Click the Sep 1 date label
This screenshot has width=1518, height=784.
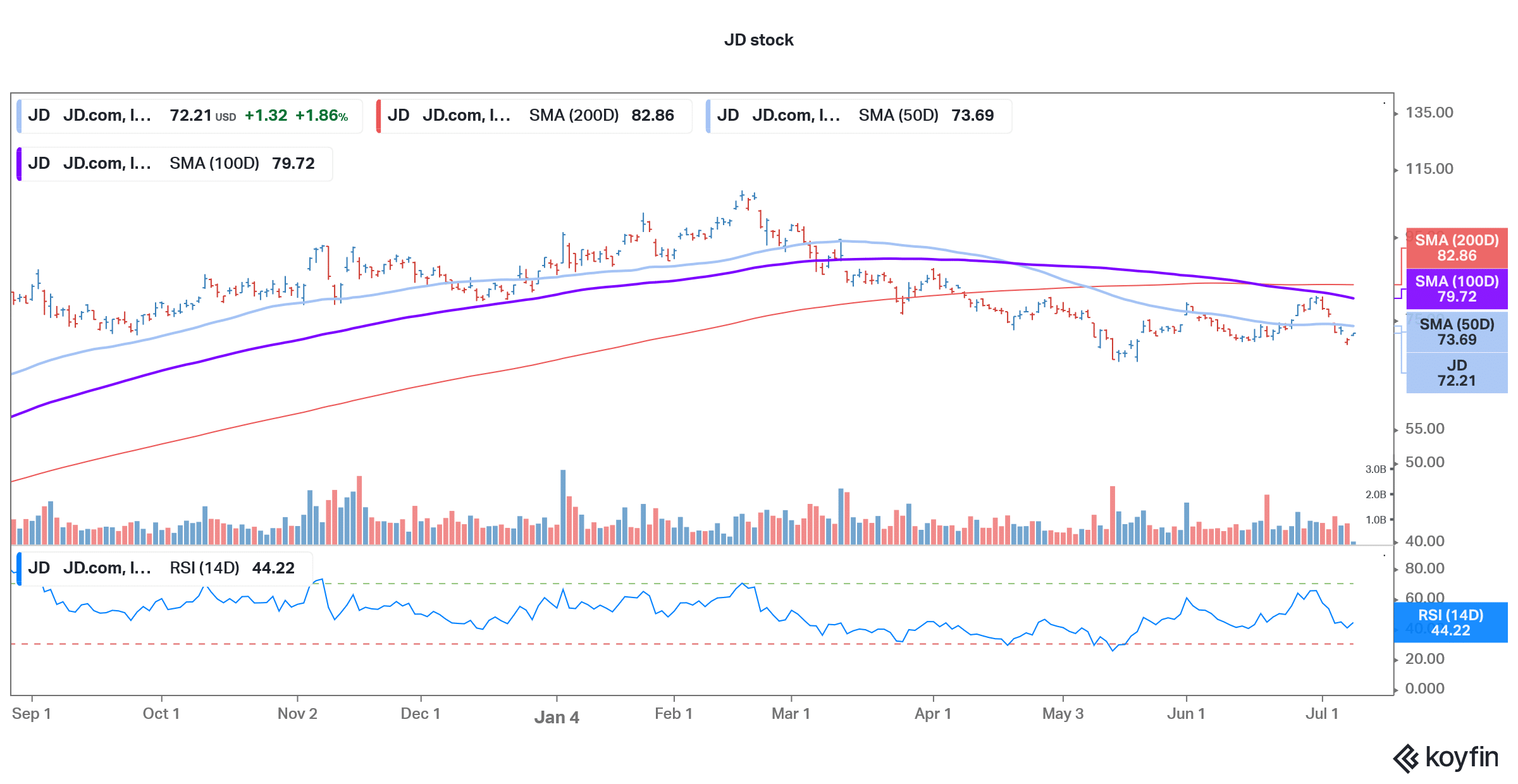pyautogui.click(x=31, y=714)
